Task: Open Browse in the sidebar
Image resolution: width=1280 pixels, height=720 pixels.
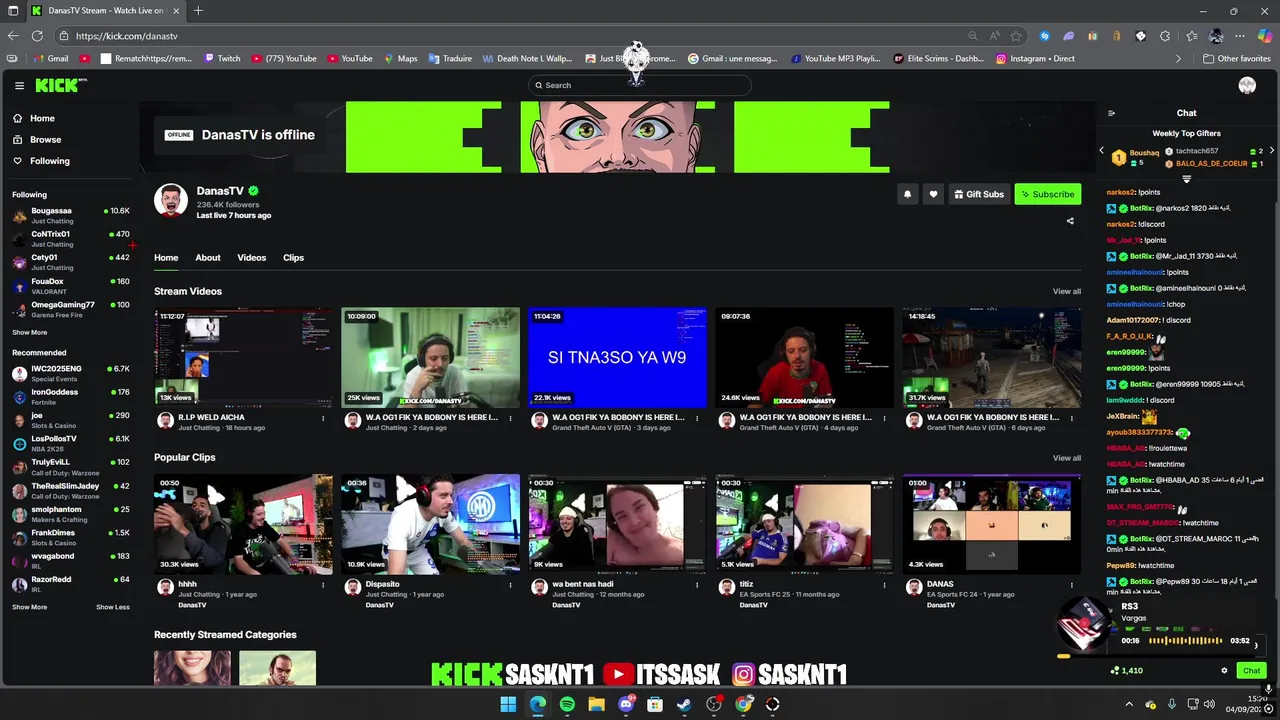Action: 37,139
